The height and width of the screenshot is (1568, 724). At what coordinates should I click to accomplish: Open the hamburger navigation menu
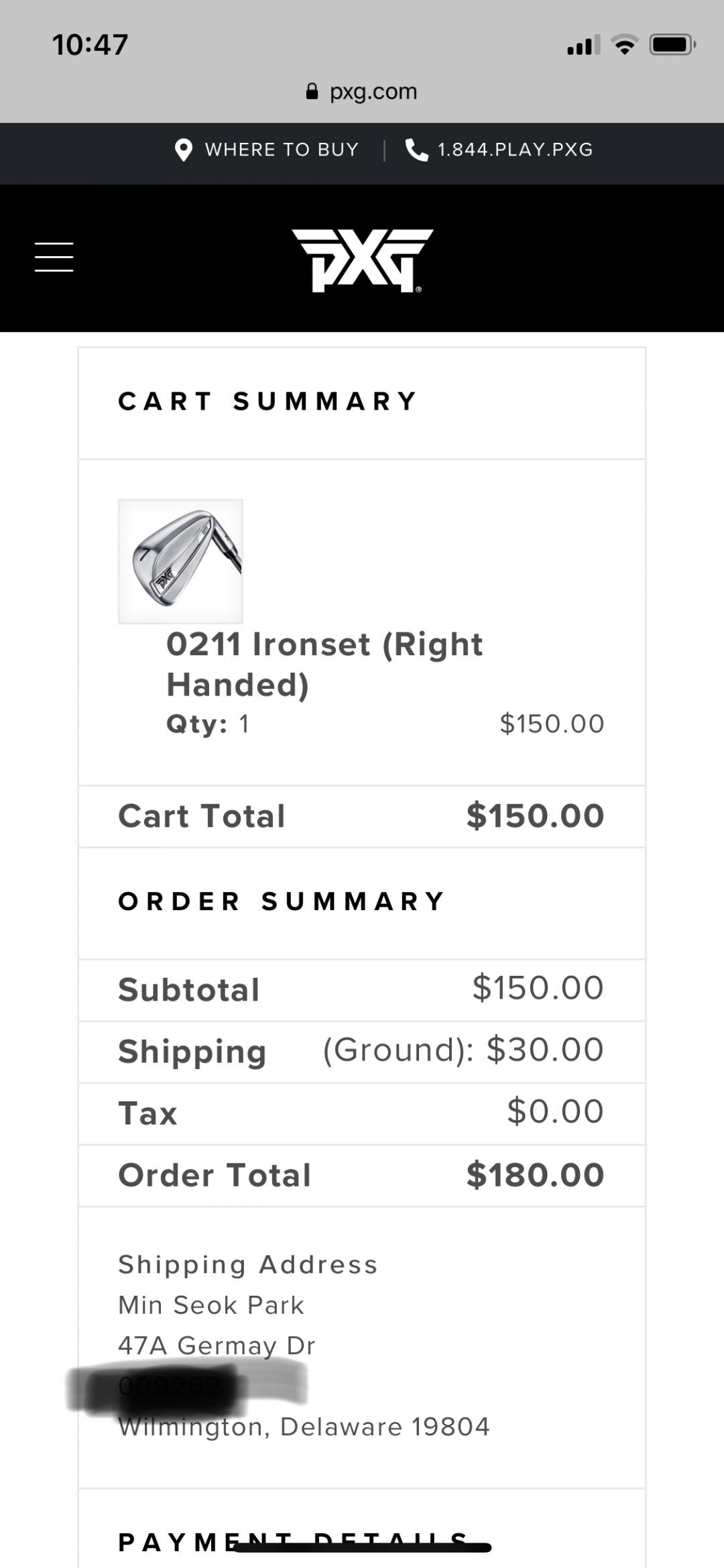(54, 258)
